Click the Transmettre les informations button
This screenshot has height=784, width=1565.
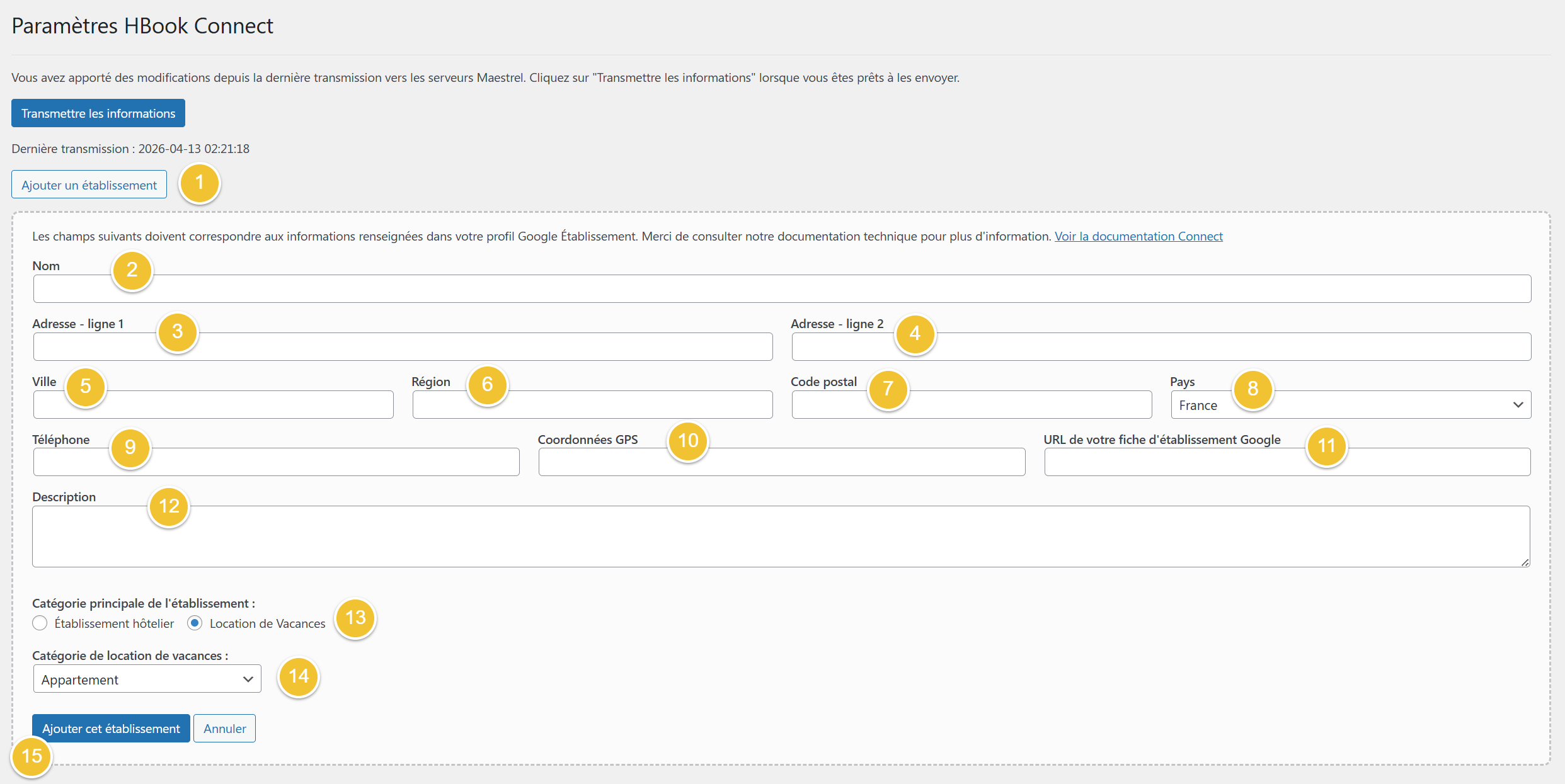pyautogui.click(x=98, y=113)
